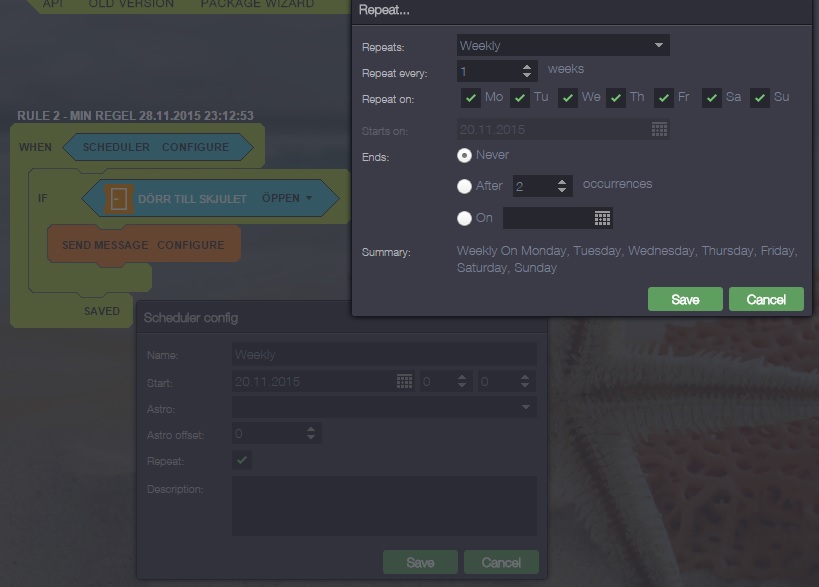Click the door icon in the IF block
The height and width of the screenshot is (587, 819).
(x=119, y=199)
